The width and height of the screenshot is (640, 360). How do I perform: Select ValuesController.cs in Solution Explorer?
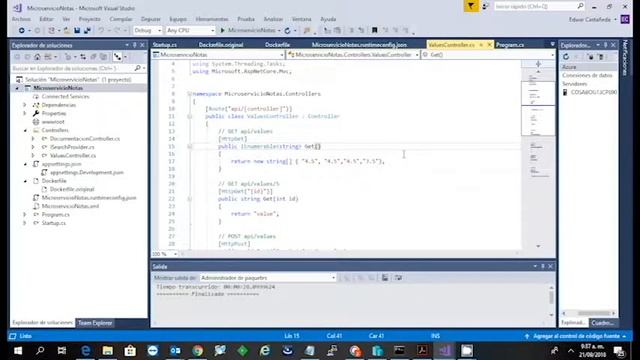[73, 156]
